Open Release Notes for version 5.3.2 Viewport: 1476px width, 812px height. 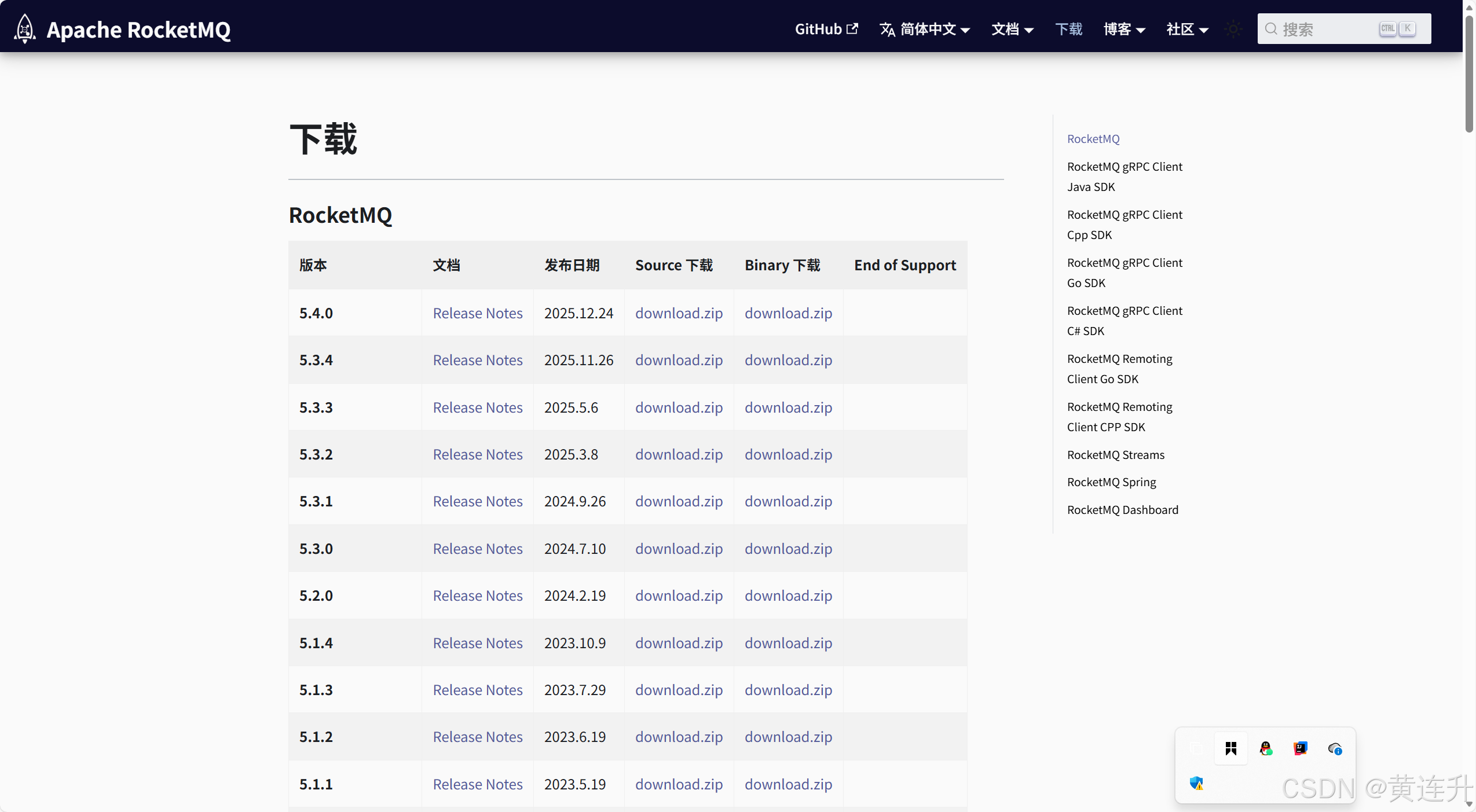coord(478,454)
